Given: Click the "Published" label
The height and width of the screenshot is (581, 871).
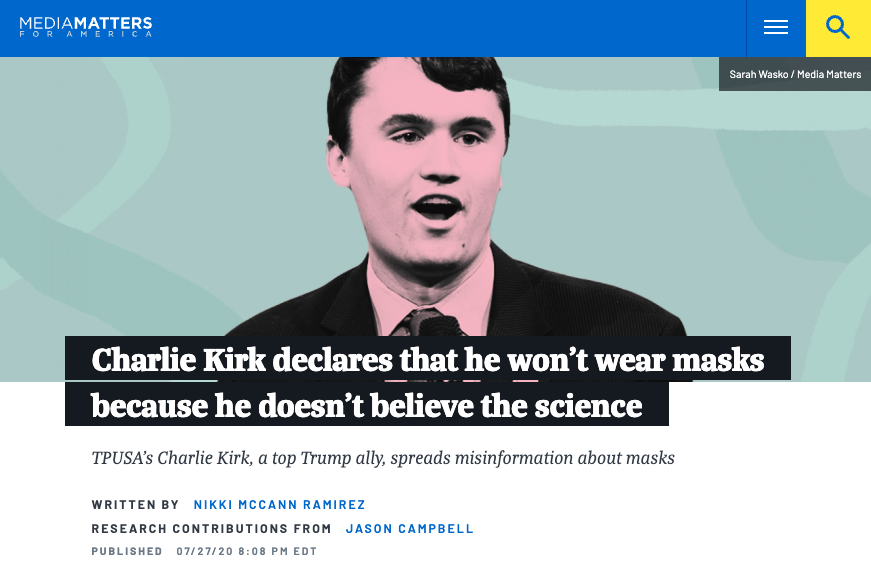Looking at the screenshot, I should click(127, 551).
